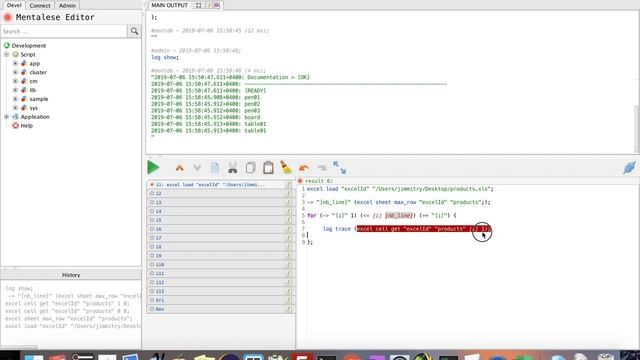Image resolution: width=640 pixels, height=360 pixels.
Task: Click the yellow pencil icon on MAIN OUTPUT tab
Action: (x=209, y=5)
